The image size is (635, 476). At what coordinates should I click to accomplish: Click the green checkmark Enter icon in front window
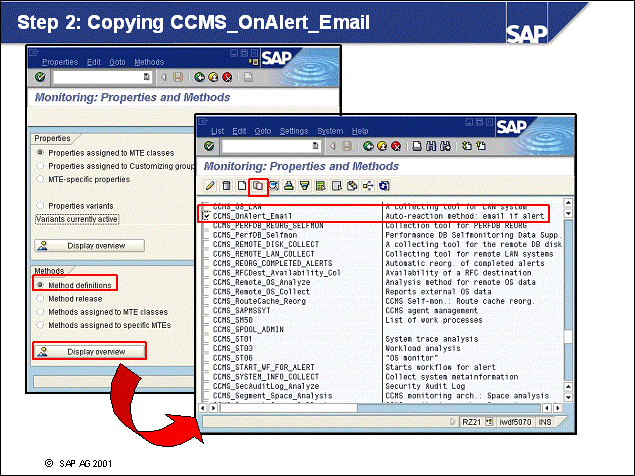pyautogui.click(x=208, y=146)
